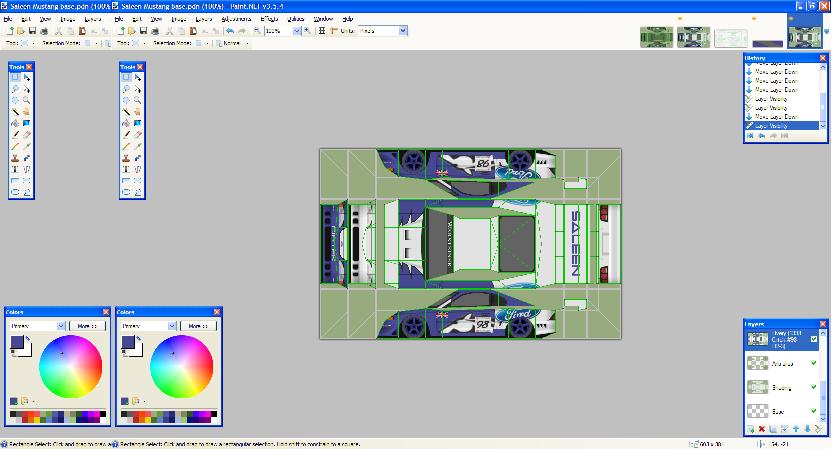Select the Pencil in right Tools window
Viewport: 832px width, 449px height.
click(126, 146)
